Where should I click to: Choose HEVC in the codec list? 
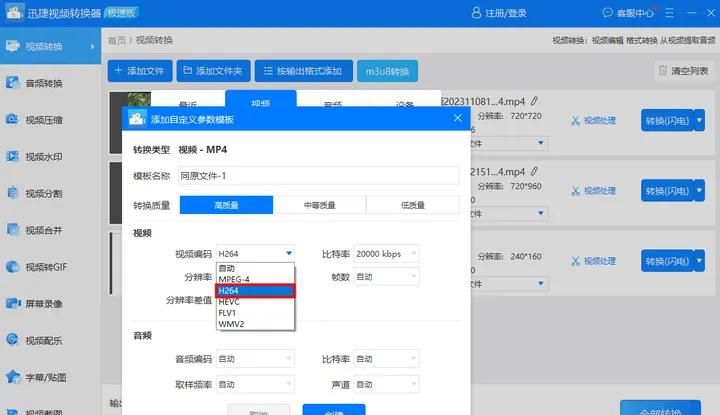pyautogui.click(x=255, y=302)
